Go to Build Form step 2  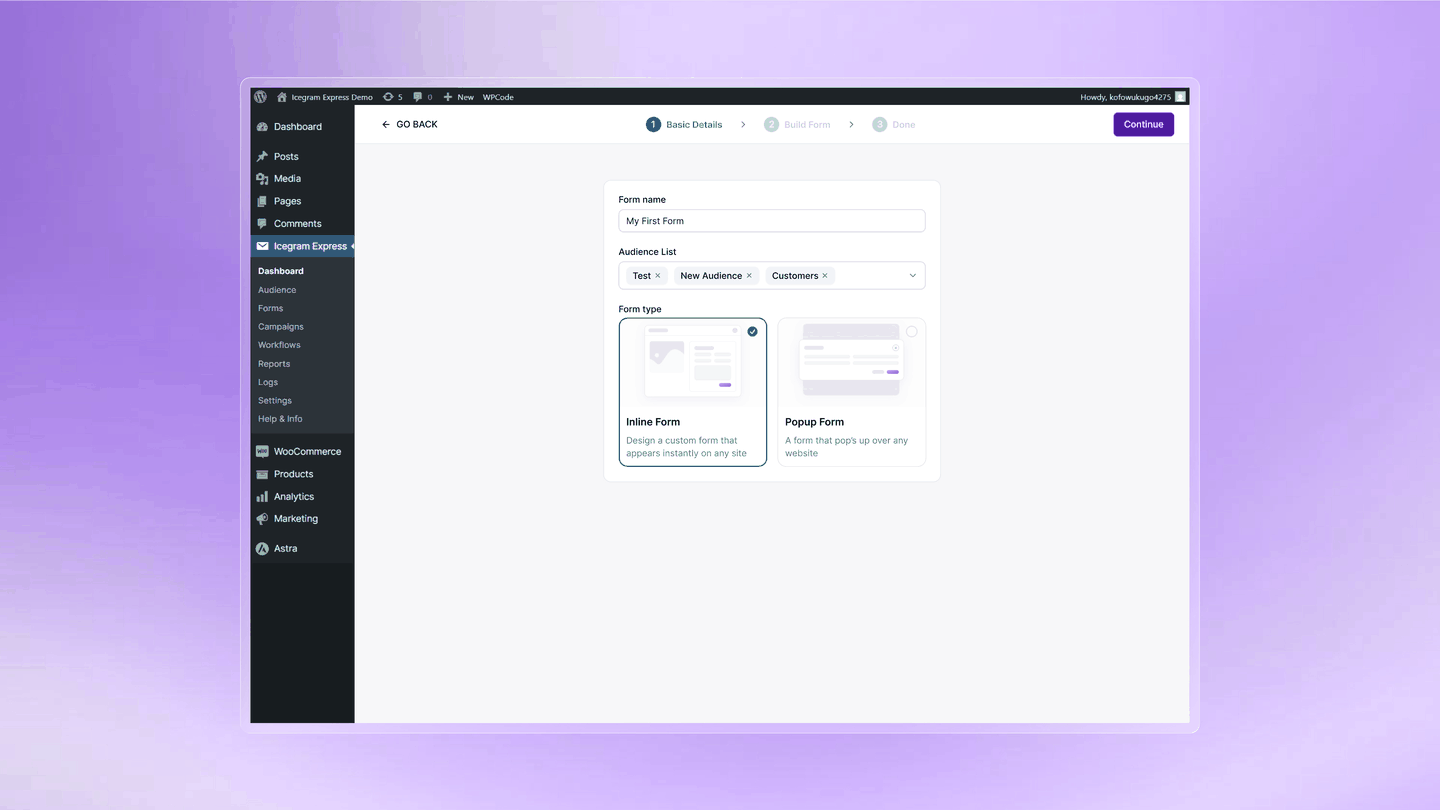point(797,125)
